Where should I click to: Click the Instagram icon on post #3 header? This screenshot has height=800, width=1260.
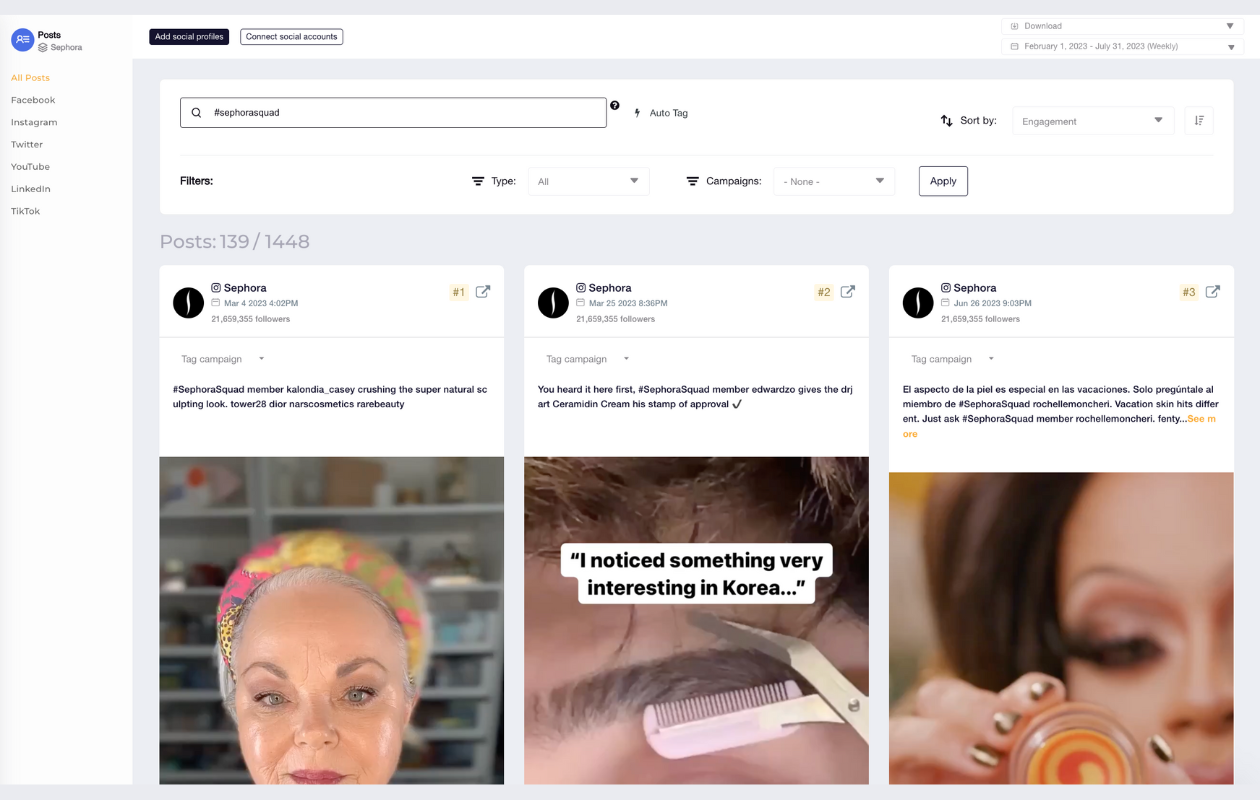pyautogui.click(x=946, y=287)
